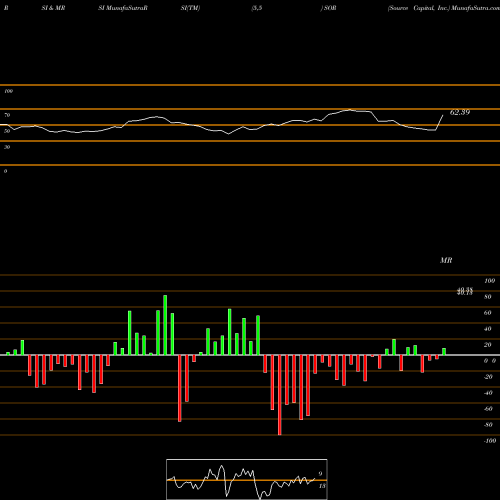The image size is (500, 500).
Task: Click the RSI value 62.39
Action: 460,112
